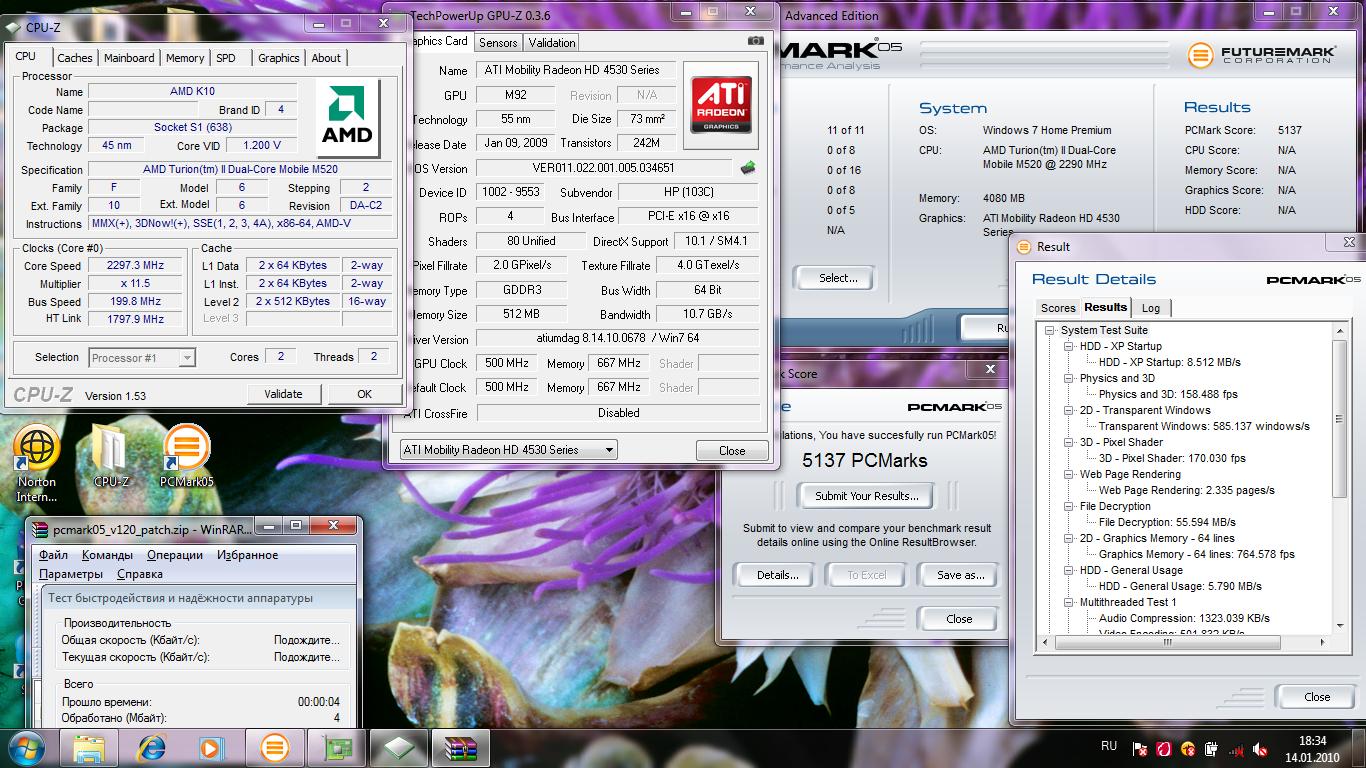The width and height of the screenshot is (1366, 768).
Task: Click the Result tree scroll down arrow
Action: 1340,625
